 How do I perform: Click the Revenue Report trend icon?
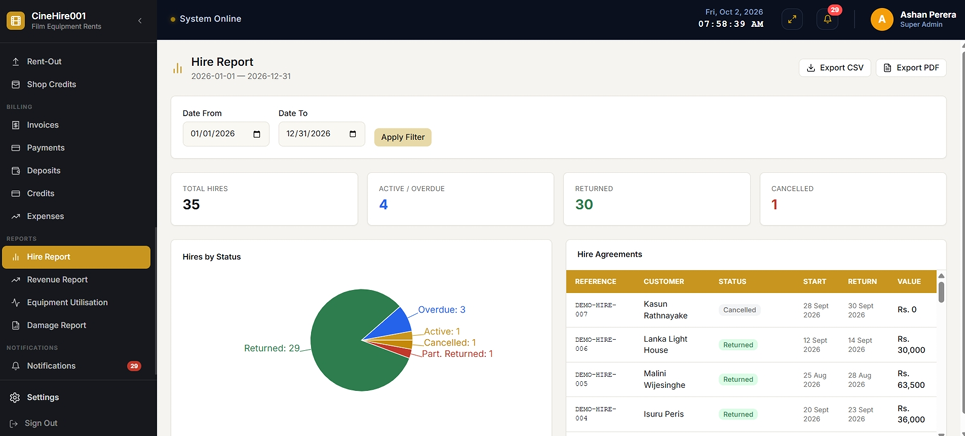tap(15, 280)
